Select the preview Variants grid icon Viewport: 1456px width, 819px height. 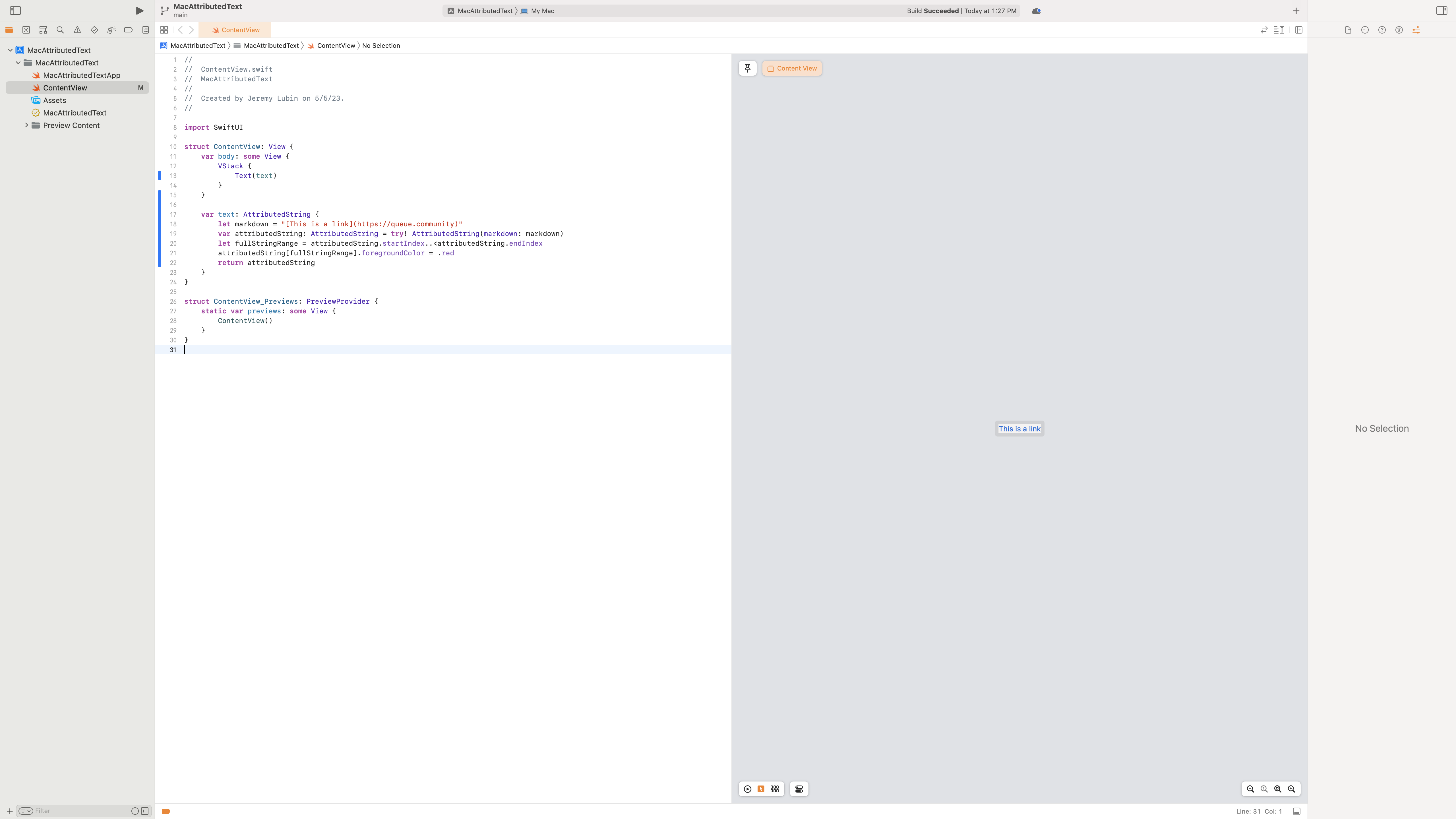pyautogui.click(x=774, y=789)
